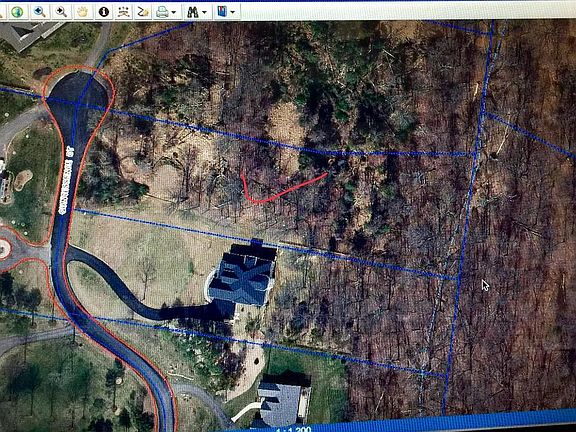Click the globe full extent icon
576x432 pixels.
pos(17,12)
